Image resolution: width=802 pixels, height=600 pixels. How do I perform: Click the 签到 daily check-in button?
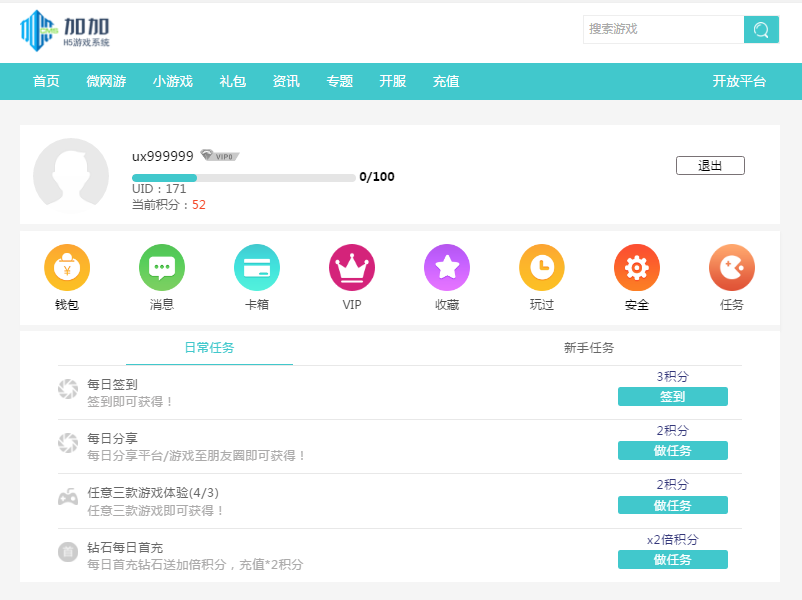click(x=672, y=397)
